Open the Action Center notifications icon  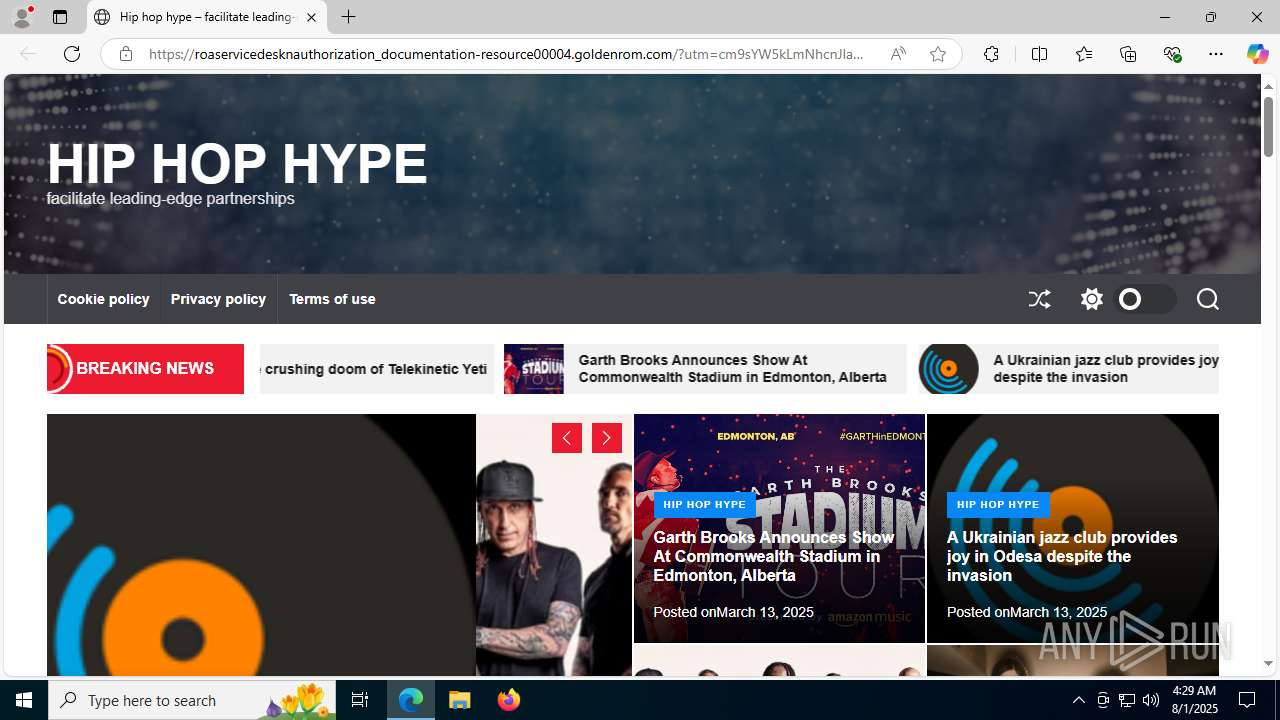pyautogui.click(x=1248, y=700)
